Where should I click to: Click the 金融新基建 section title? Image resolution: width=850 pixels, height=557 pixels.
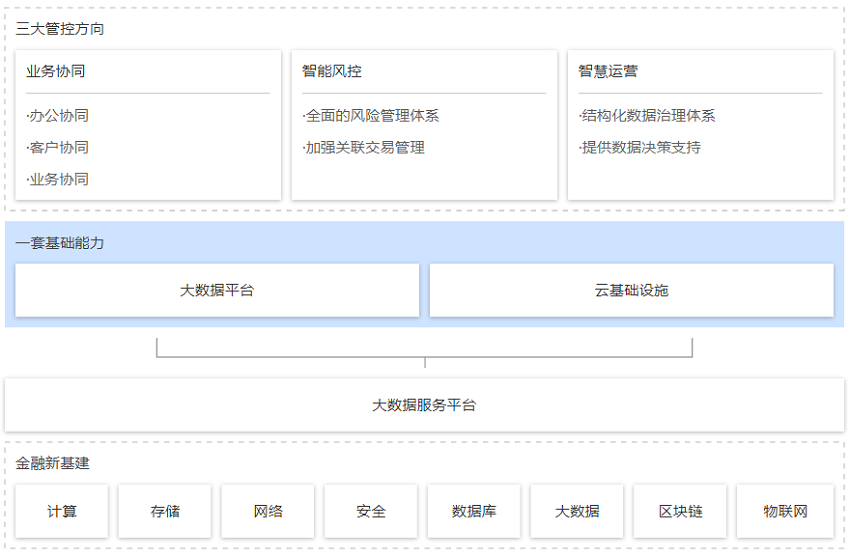(53, 463)
